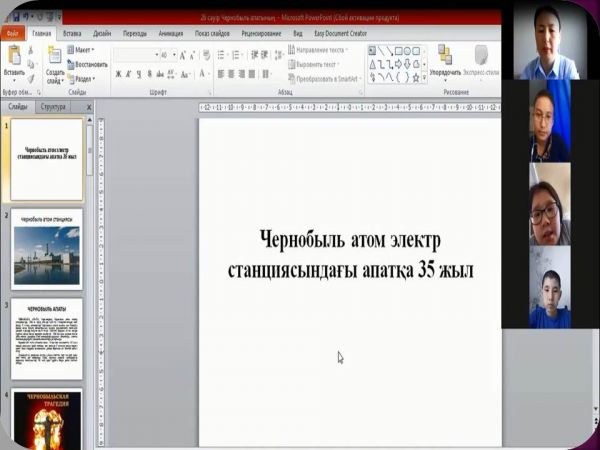This screenshot has width=600, height=450.
Task: Toggle bold (Ж) formatting
Action: click(118, 74)
